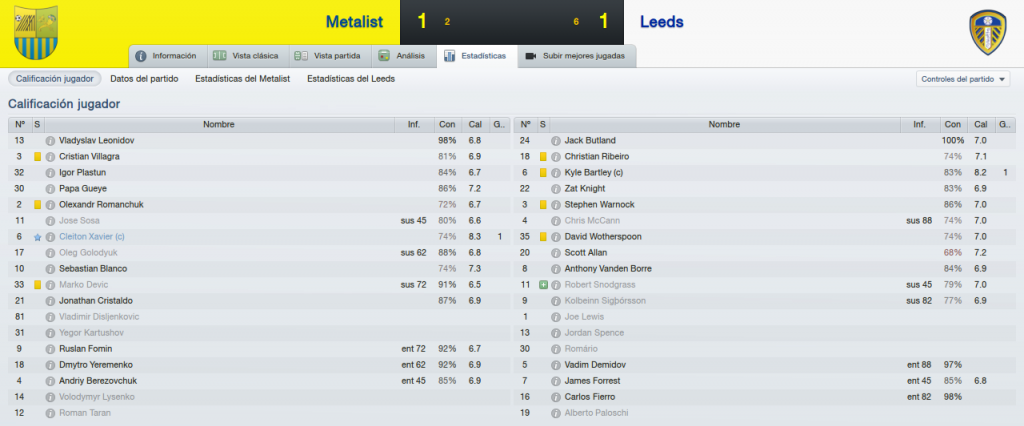Click yellow card icon for Kyle Bartley
The height and width of the screenshot is (426, 1024).
point(543,173)
